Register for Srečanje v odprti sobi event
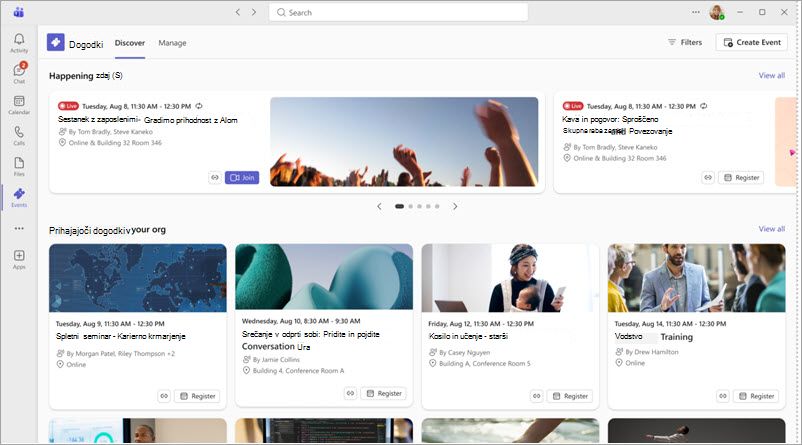Screen dimensions: 802x445 tap(384, 393)
